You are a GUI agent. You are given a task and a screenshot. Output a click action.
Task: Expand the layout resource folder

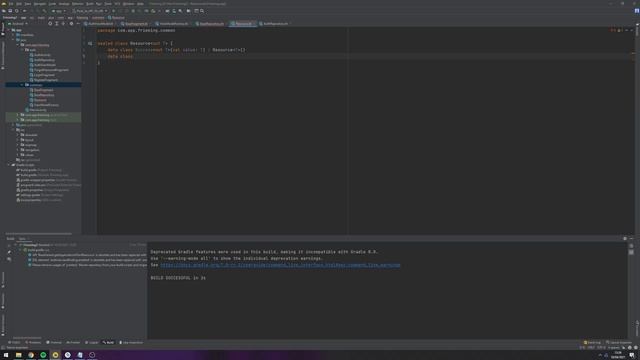pyautogui.click(x=18, y=140)
